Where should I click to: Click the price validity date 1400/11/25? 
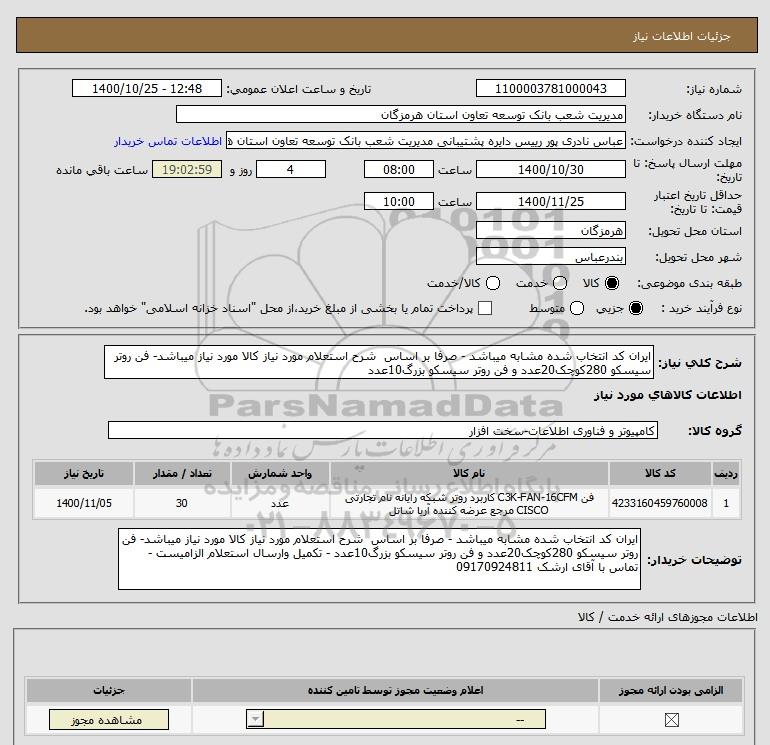coord(550,201)
